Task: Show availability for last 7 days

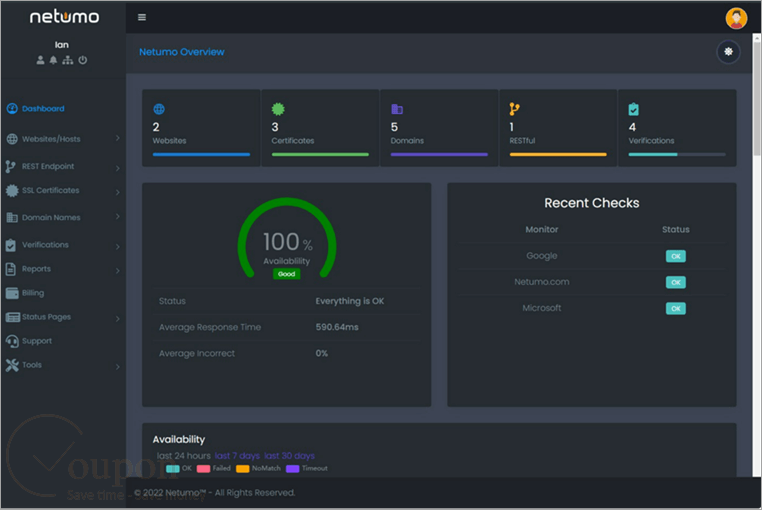Action: click(x=237, y=456)
